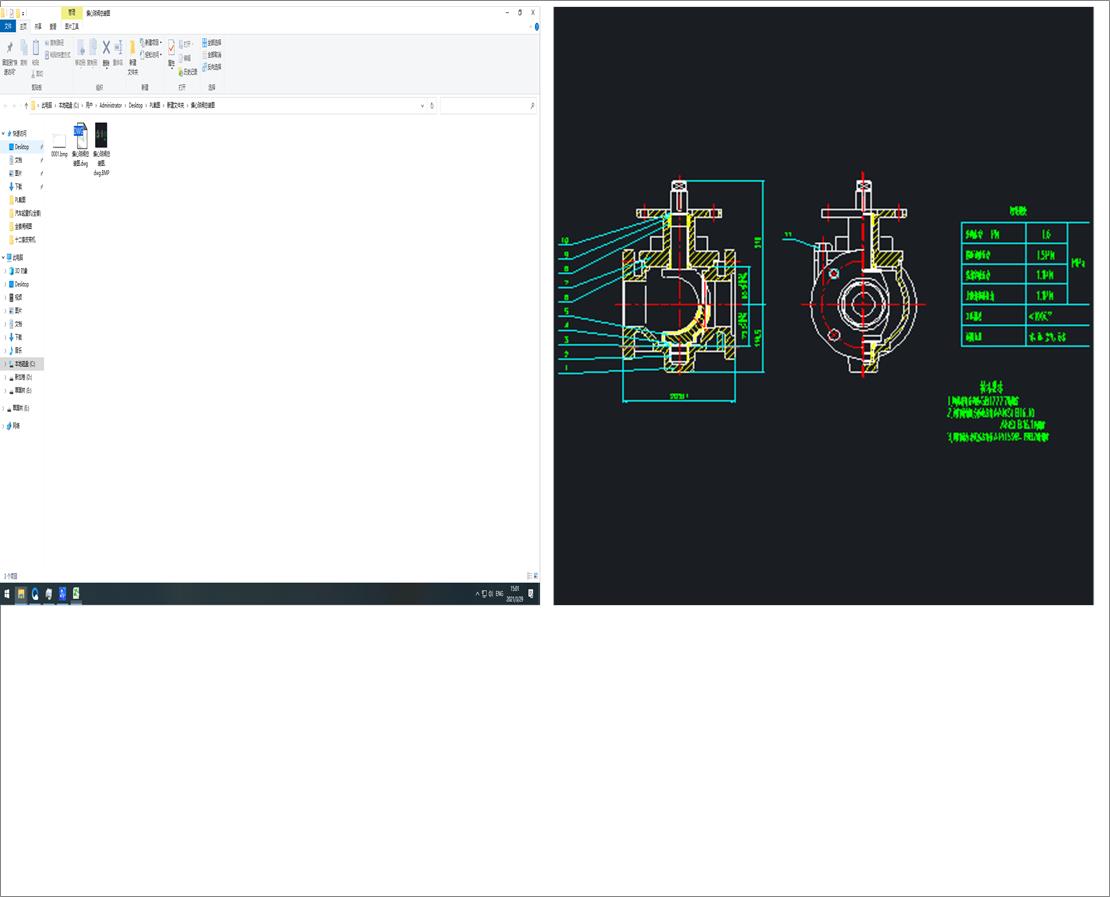Expand the 3D Objects tree node

[6, 270]
